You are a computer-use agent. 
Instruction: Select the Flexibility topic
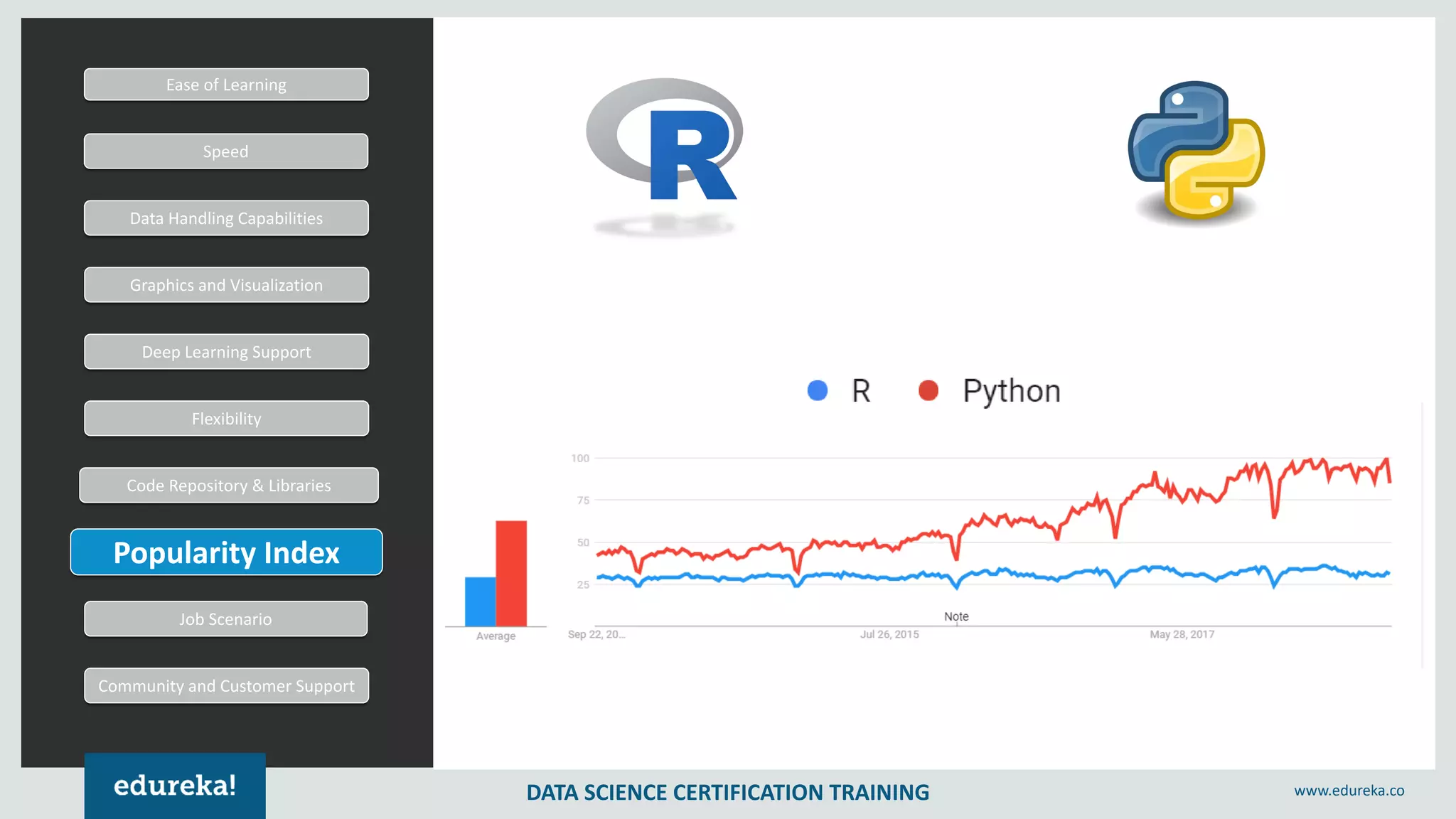pos(226,419)
